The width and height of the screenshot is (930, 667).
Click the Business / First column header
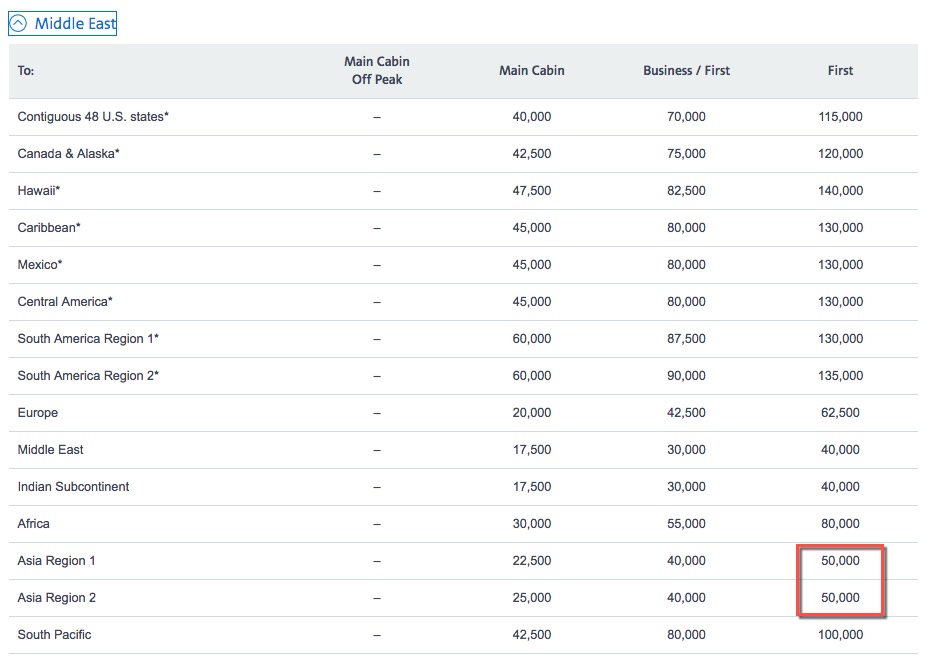coord(686,71)
